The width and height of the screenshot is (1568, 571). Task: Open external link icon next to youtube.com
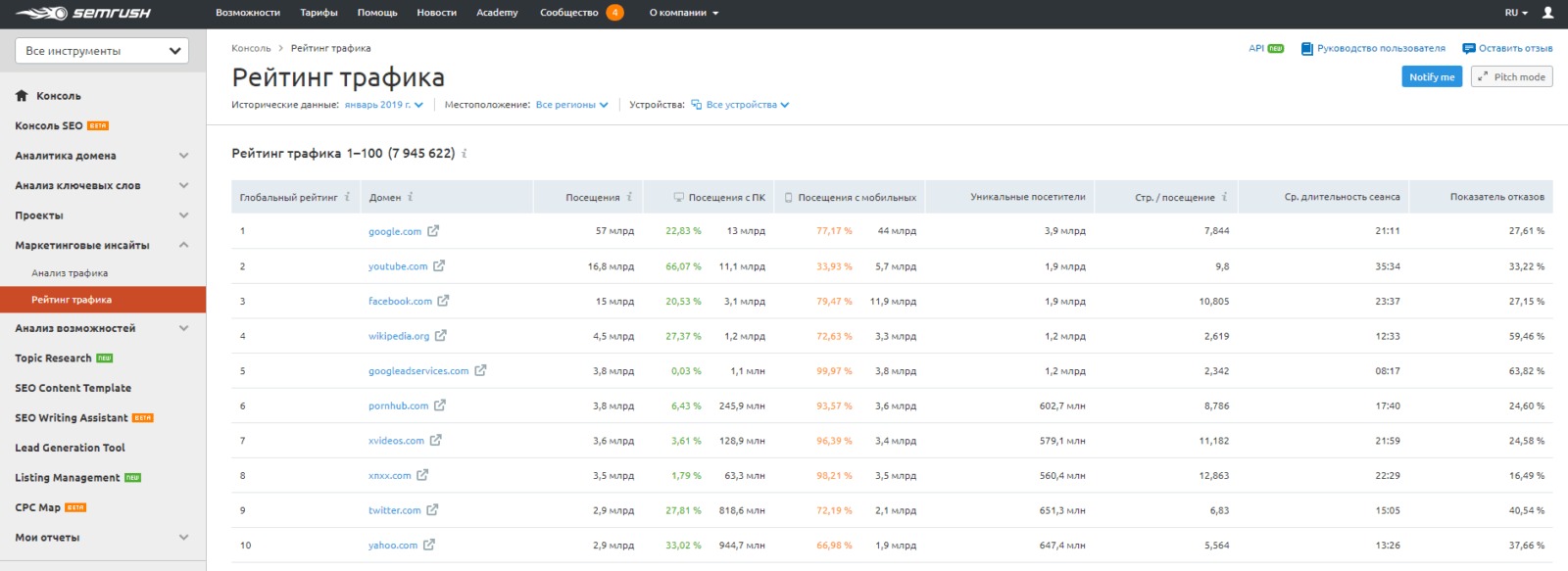439,265
